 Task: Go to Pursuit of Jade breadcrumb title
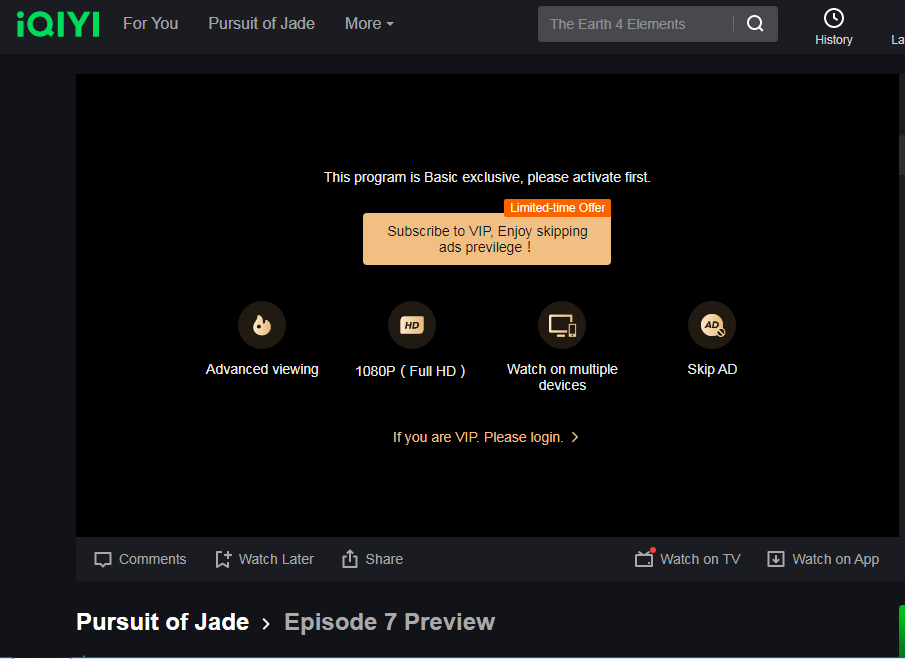(x=163, y=622)
